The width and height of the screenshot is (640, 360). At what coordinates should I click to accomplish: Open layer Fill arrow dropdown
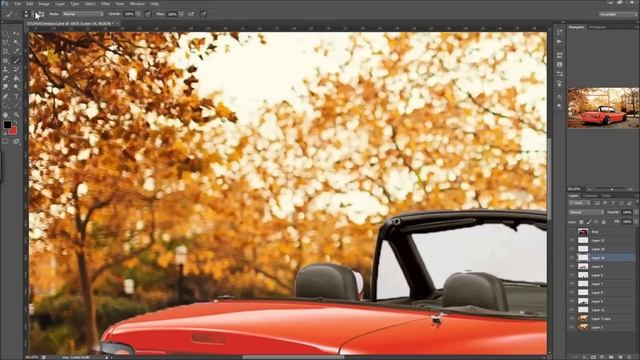(636, 222)
